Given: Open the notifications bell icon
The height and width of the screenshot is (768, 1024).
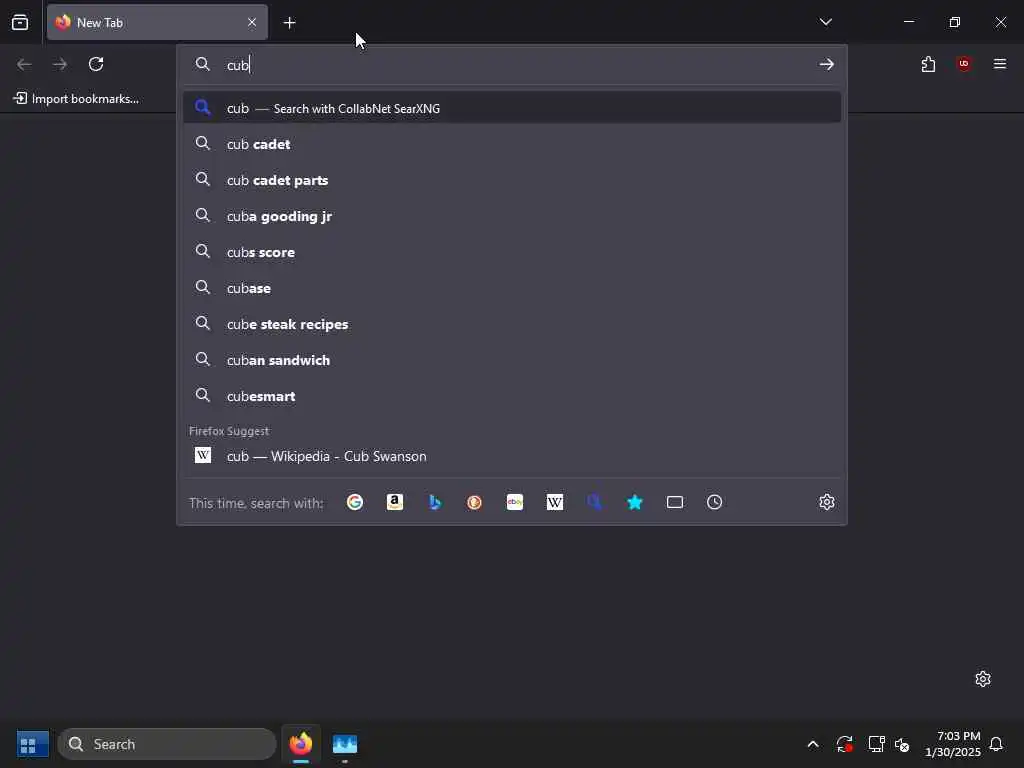Looking at the screenshot, I should tap(996, 744).
